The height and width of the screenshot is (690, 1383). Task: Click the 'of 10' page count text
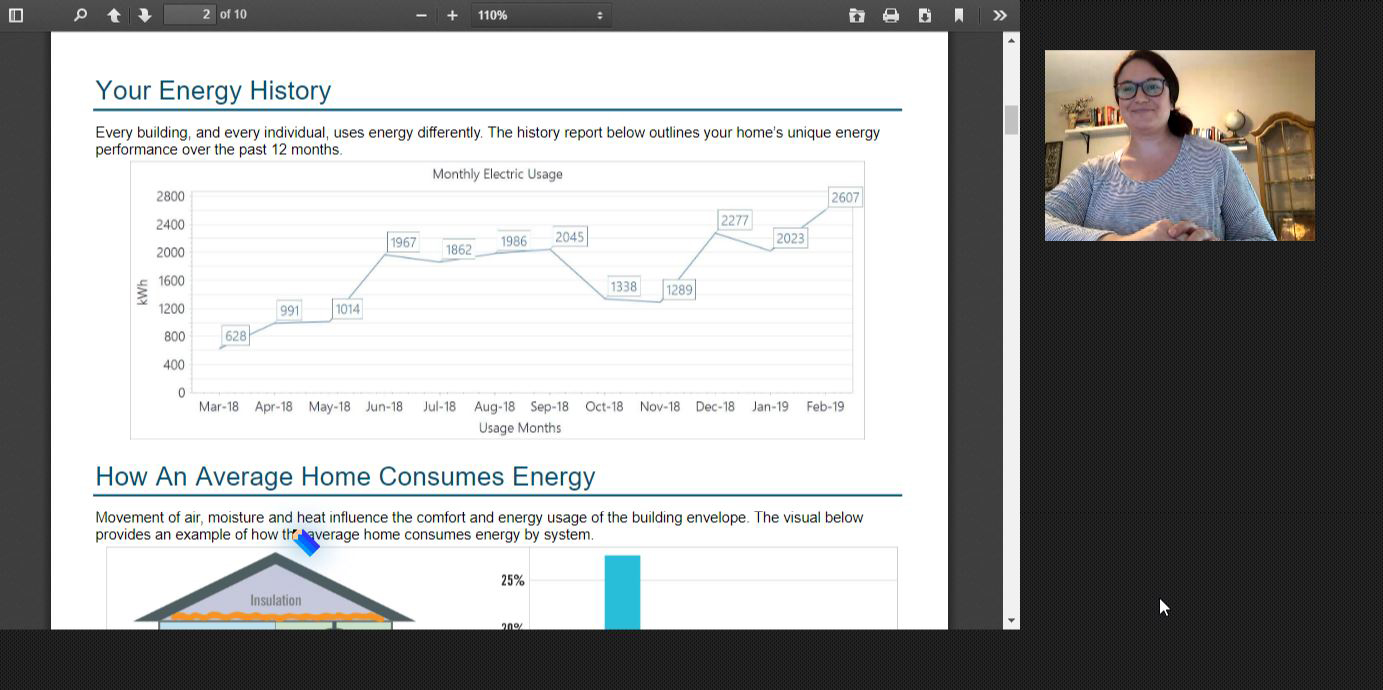233,14
